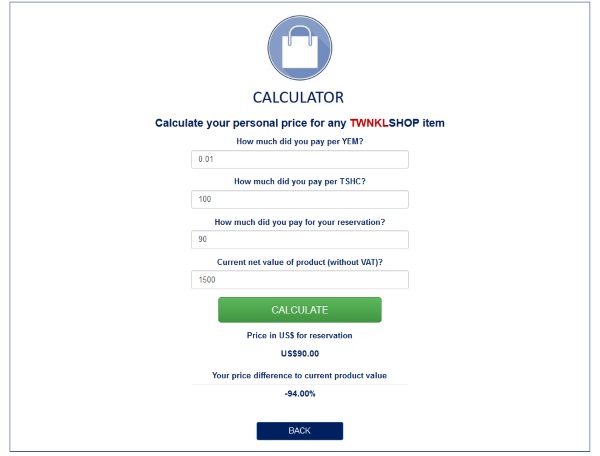
Task: Click the shopping bag icon
Action: point(300,48)
